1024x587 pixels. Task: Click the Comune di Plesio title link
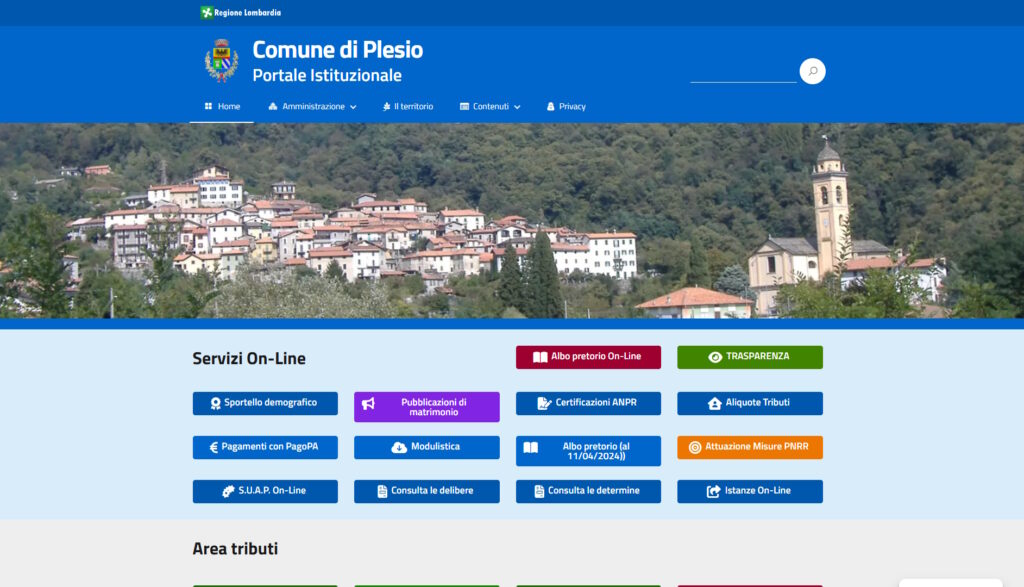tap(338, 50)
